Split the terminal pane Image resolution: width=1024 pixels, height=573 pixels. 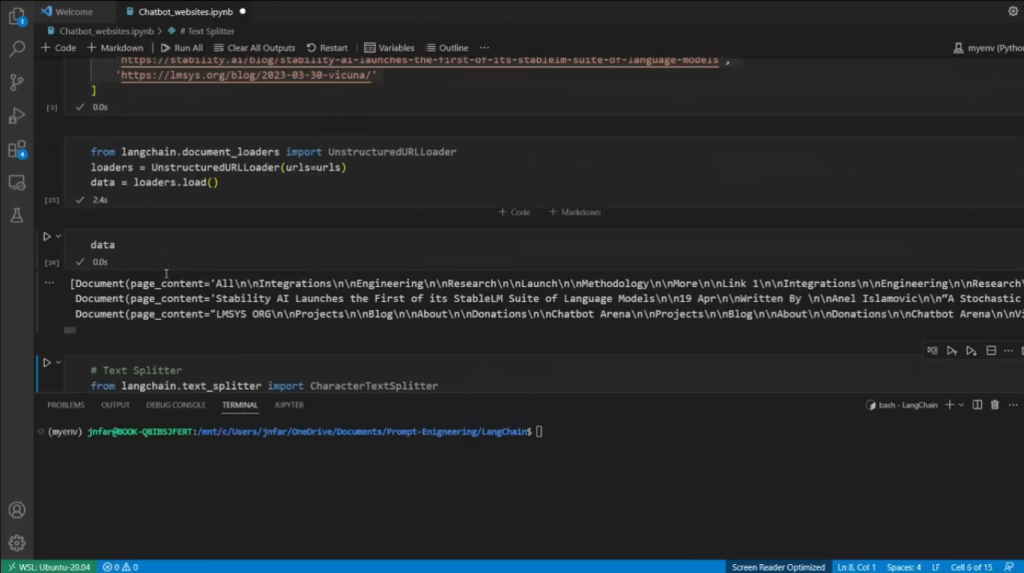(977, 405)
